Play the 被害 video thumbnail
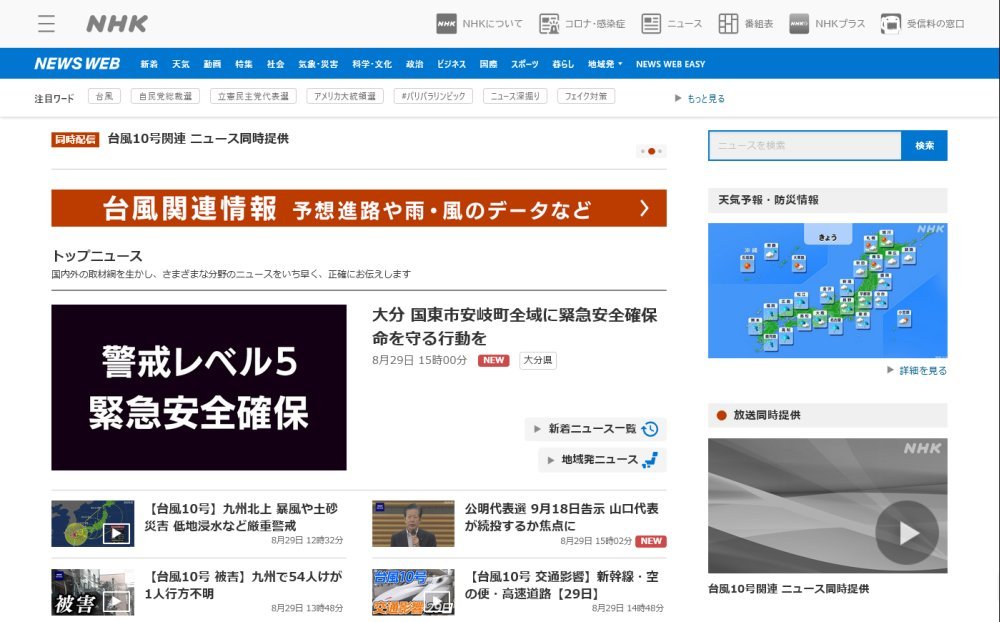 [116, 601]
